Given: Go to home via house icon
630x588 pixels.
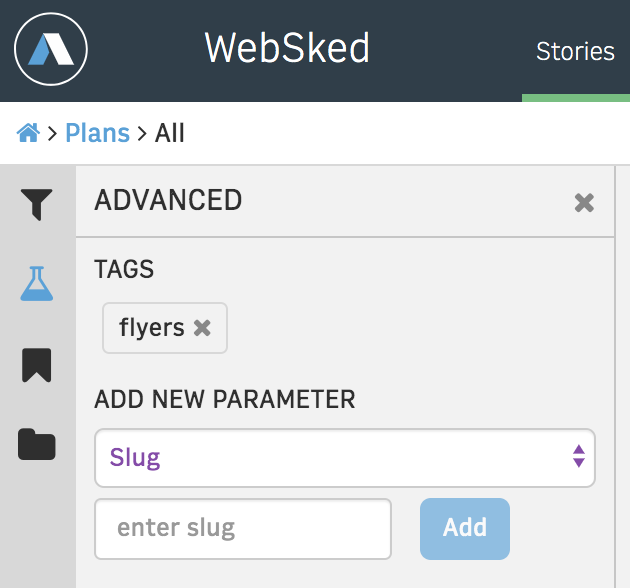Looking at the screenshot, I should [28, 133].
